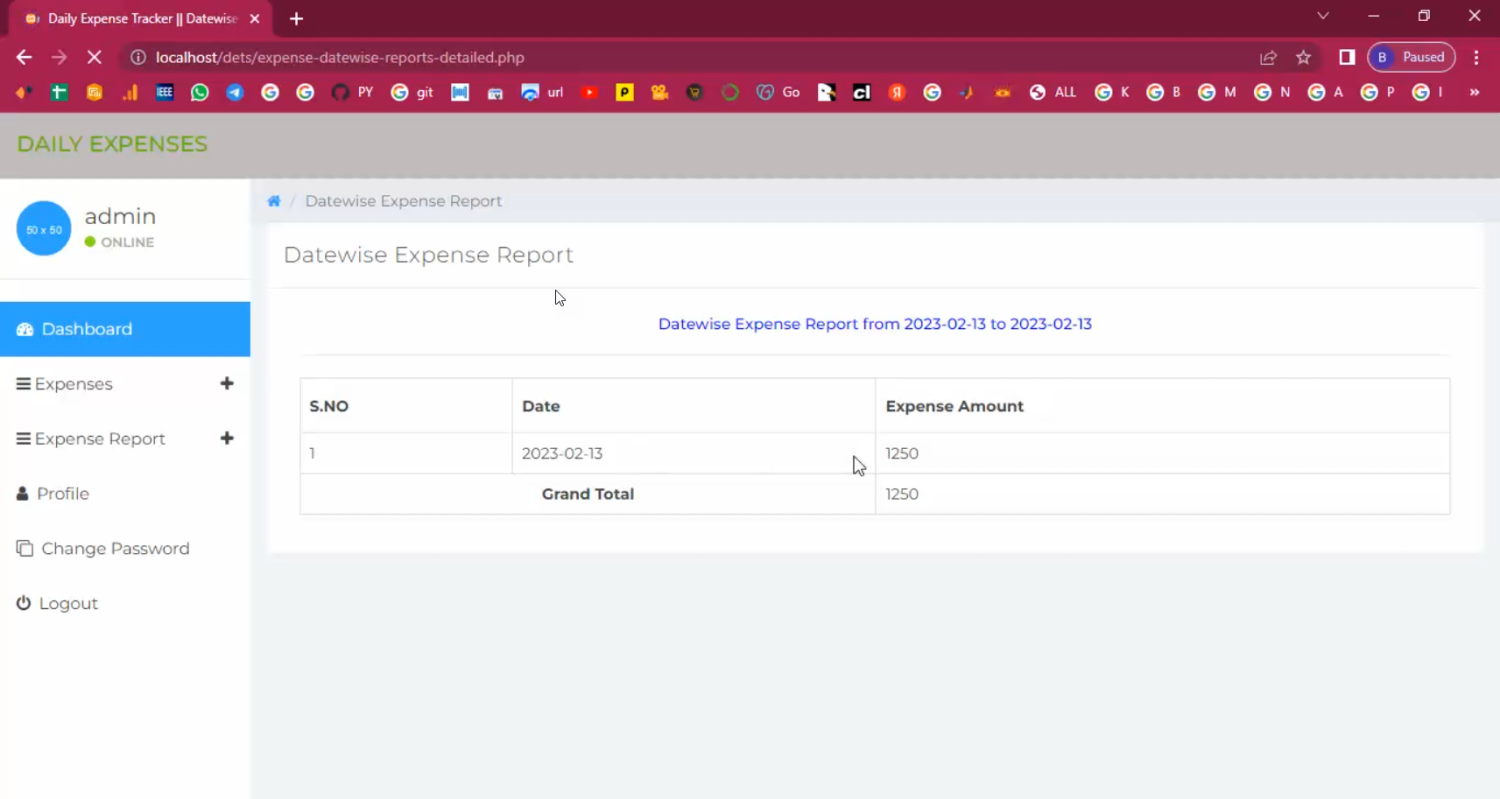Select Change Password in sidebar

[115, 549]
